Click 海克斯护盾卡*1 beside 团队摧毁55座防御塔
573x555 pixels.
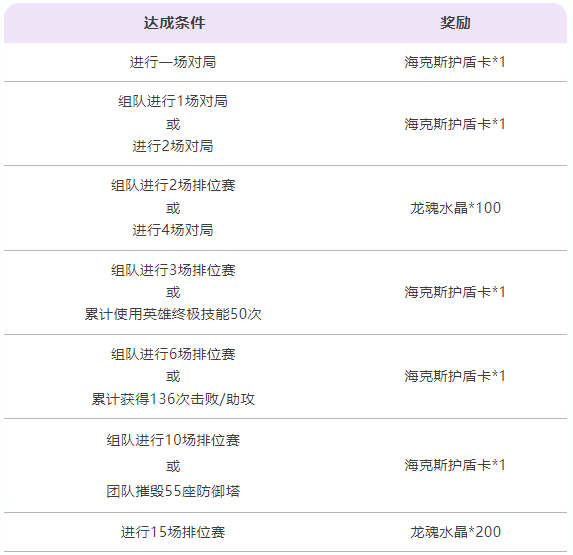(x=455, y=465)
